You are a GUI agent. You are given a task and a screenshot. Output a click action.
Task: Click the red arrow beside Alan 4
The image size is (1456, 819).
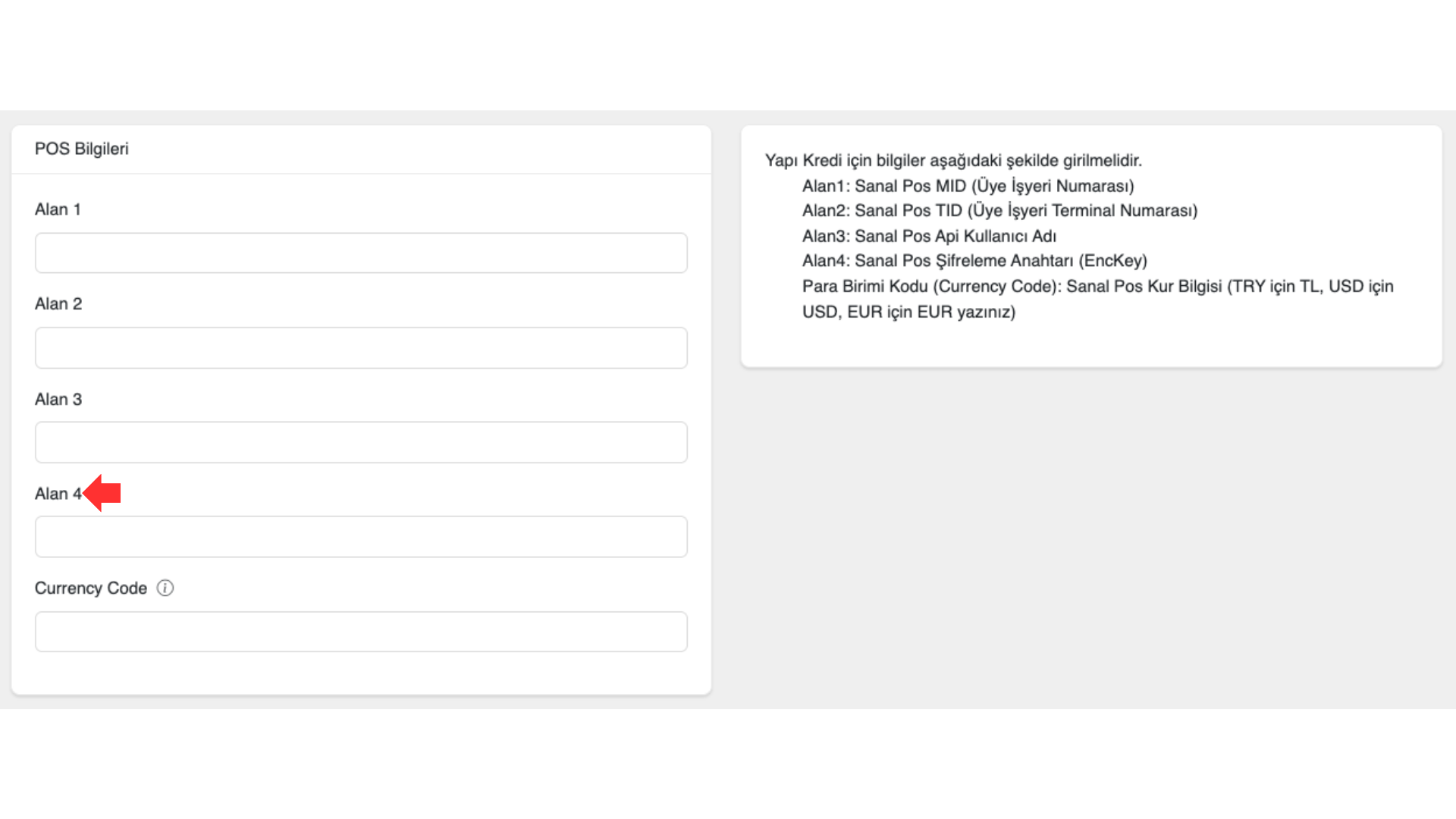tap(102, 493)
